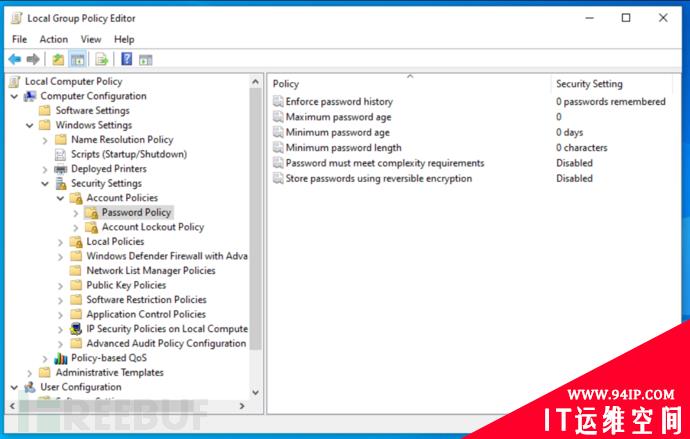Click the Account Policies folder icon

click(x=76, y=198)
